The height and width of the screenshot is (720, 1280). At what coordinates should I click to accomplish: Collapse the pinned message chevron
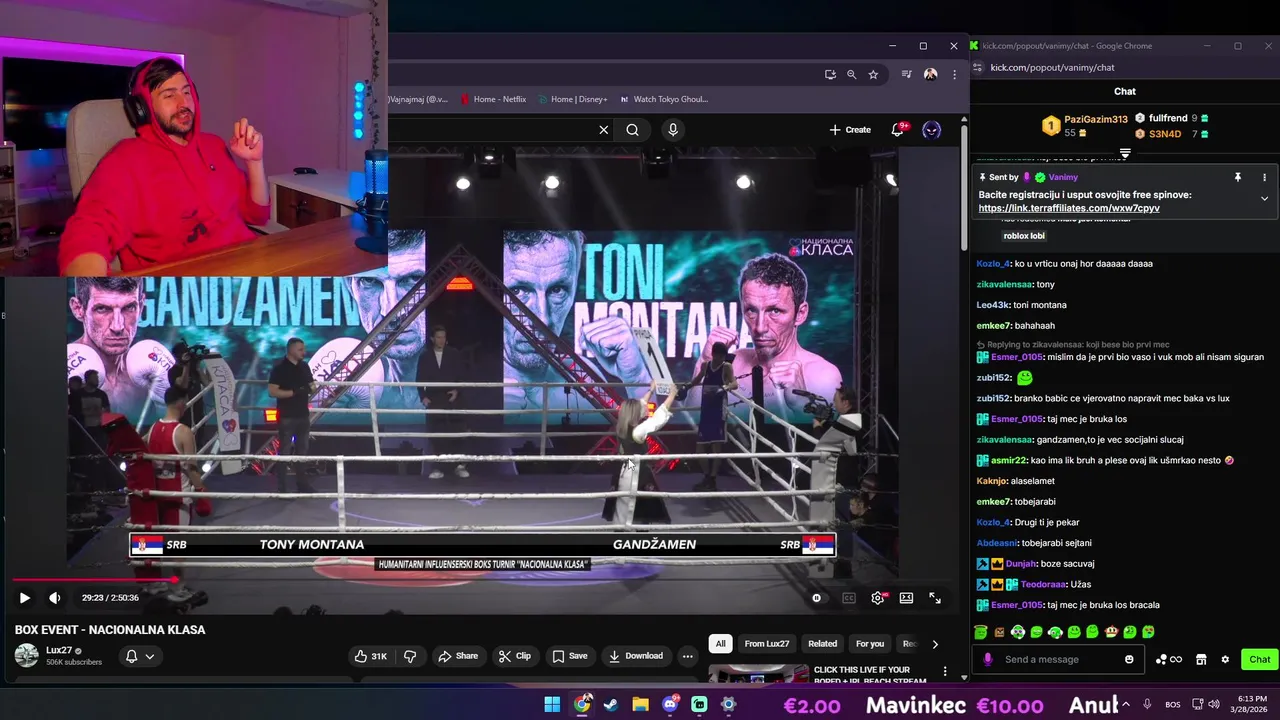(x=1264, y=198)
